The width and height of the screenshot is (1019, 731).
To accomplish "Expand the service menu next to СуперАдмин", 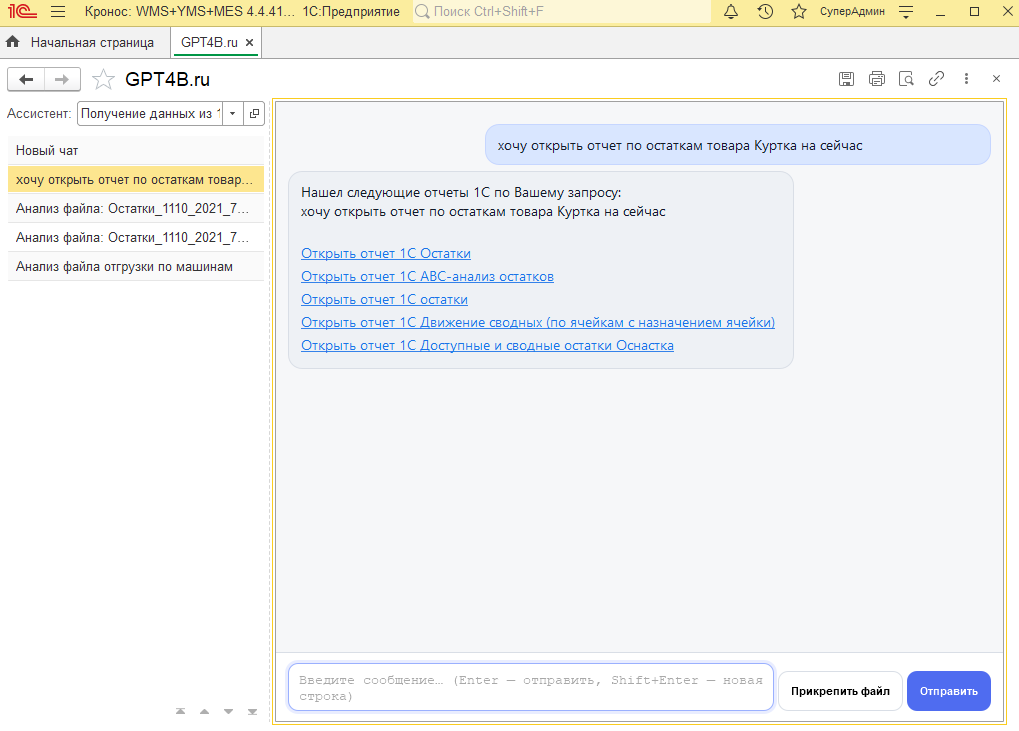I will point(906,12).
